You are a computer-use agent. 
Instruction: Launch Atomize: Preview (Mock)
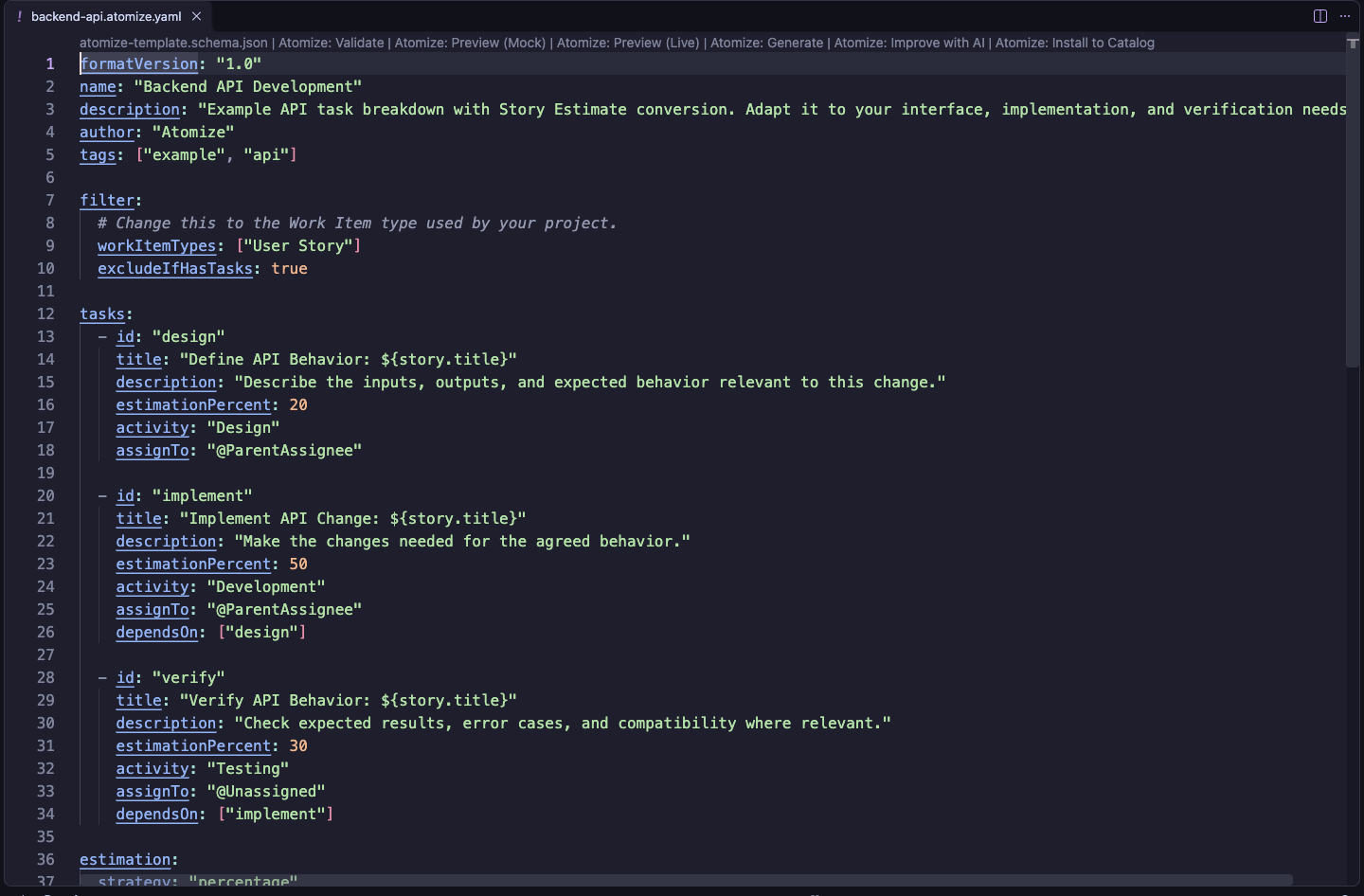471,43
